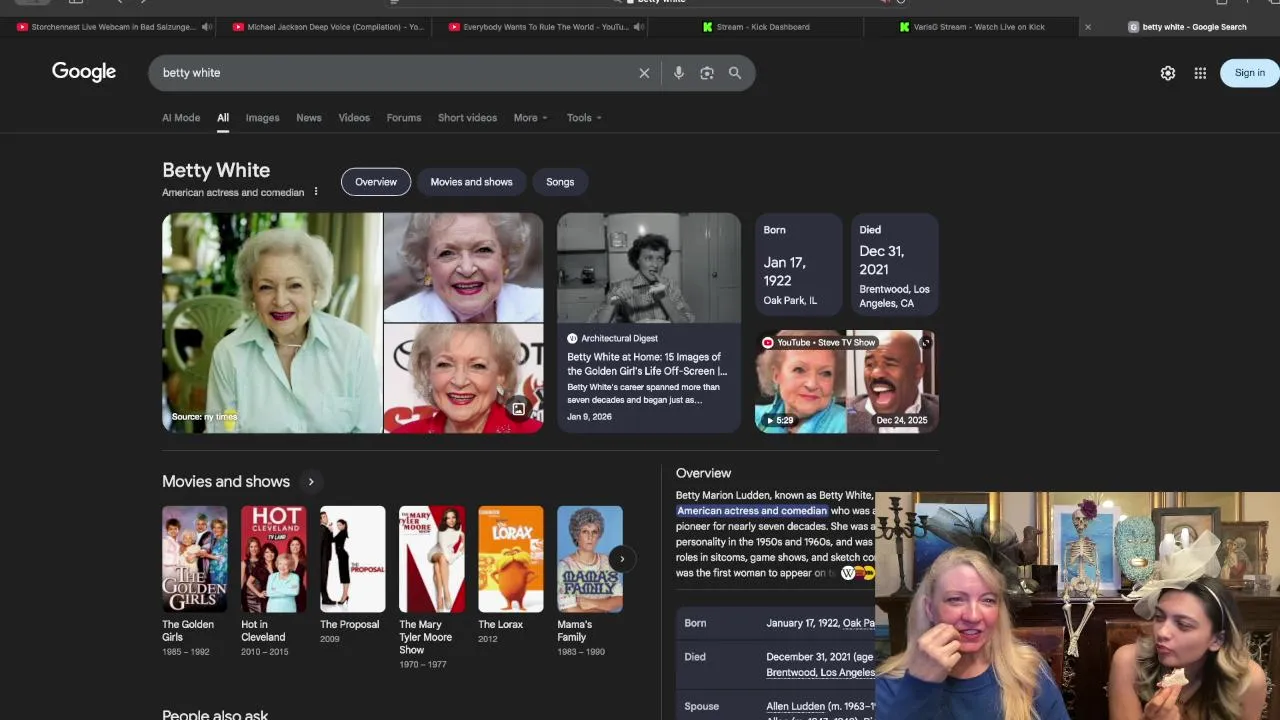Open The Golden Girls poster

[x=195, y=559]
